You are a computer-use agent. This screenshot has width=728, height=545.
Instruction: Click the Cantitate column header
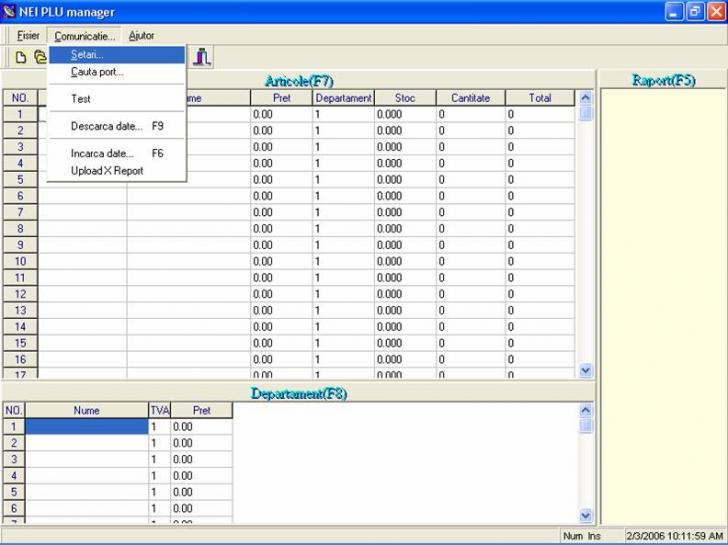pyautogui.click(x=470, y=98)
